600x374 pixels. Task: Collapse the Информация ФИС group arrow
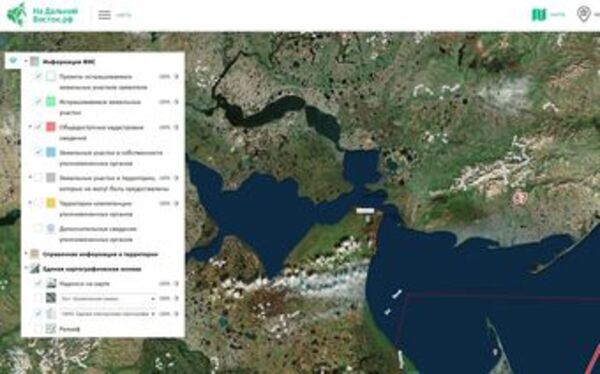click(x=26, y=61)
